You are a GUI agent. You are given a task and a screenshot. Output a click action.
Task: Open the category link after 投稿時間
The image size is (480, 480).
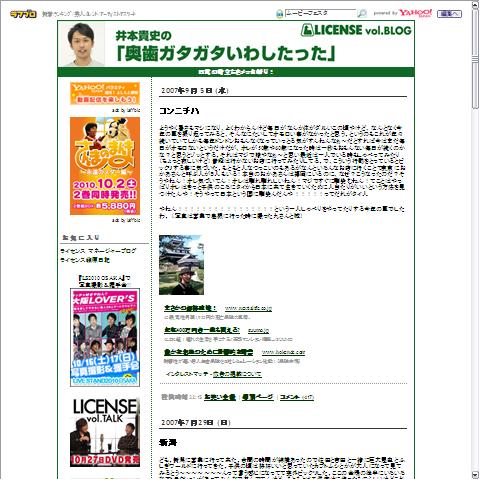220,397
